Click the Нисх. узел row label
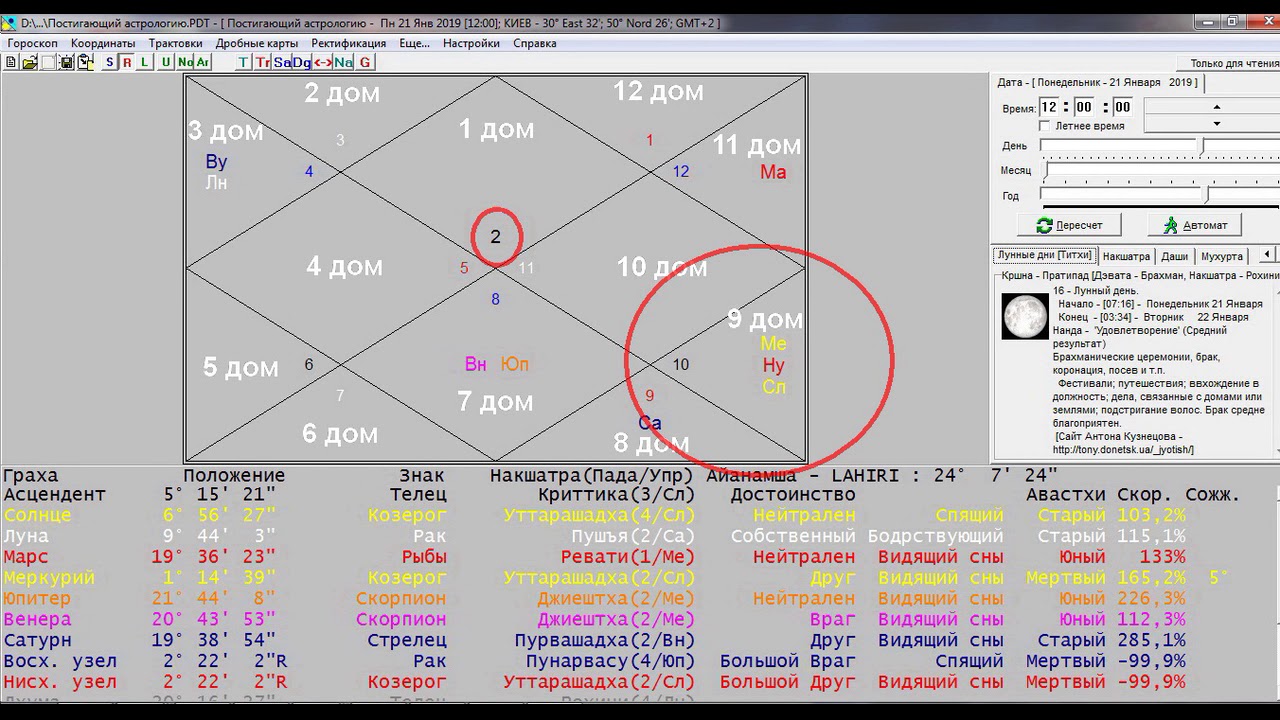1280x720 pixels. click(60, 683)
